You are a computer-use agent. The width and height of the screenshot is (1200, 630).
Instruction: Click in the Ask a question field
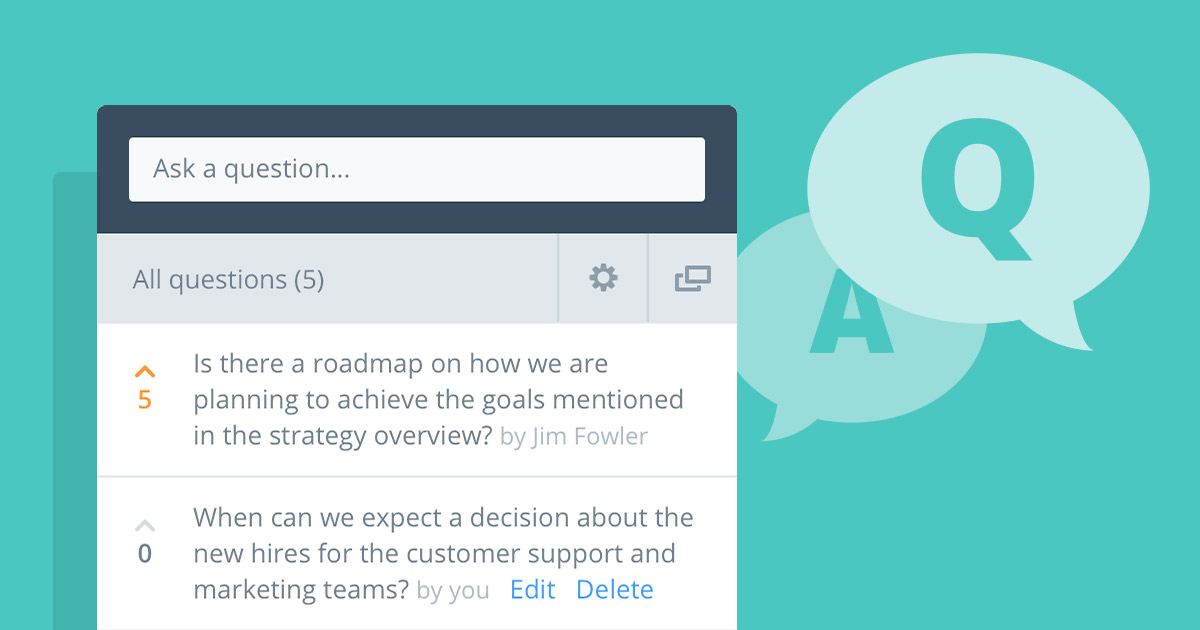tap(417, 169)
